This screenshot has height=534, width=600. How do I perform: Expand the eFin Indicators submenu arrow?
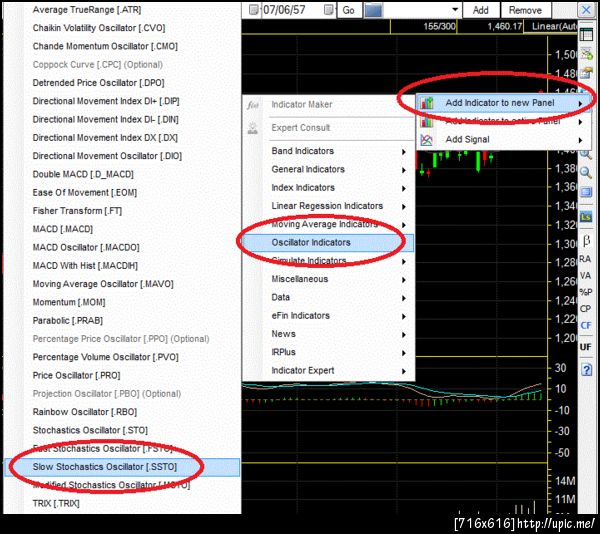[x=404, y=316]
